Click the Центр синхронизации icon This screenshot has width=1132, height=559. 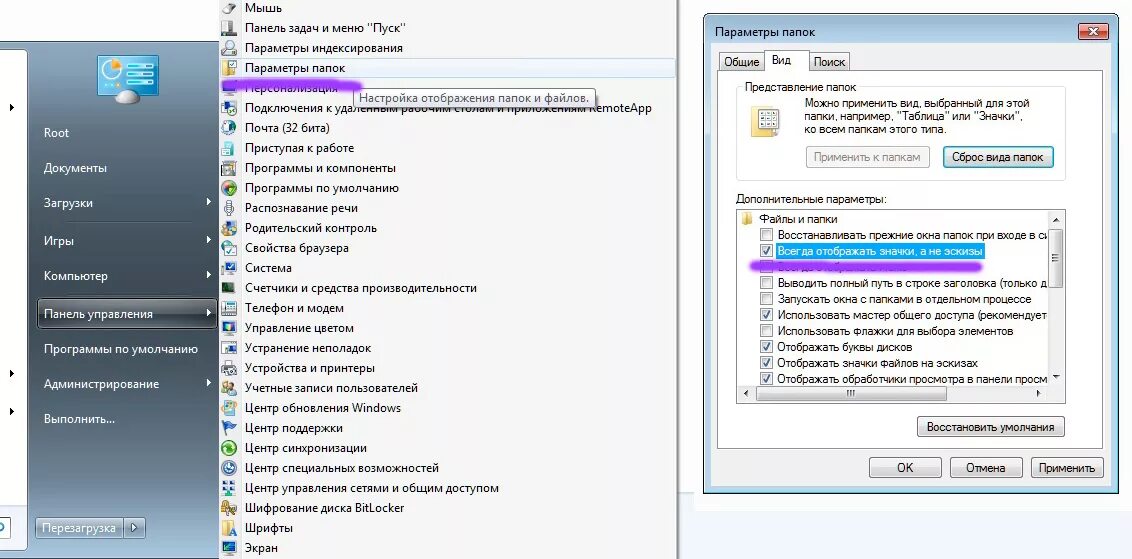point(229,448)
